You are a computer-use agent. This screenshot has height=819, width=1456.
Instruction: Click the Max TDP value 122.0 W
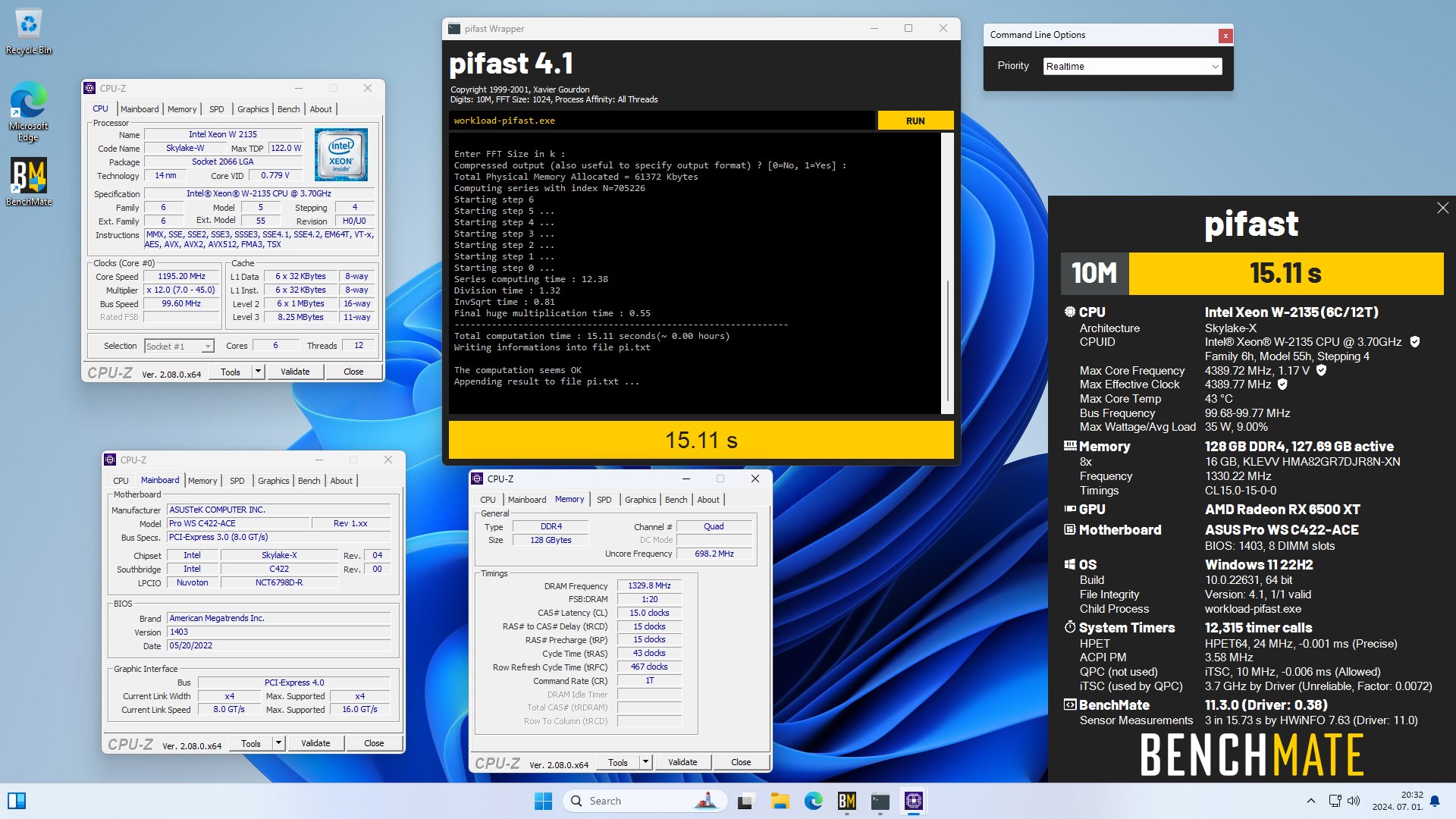285,148
